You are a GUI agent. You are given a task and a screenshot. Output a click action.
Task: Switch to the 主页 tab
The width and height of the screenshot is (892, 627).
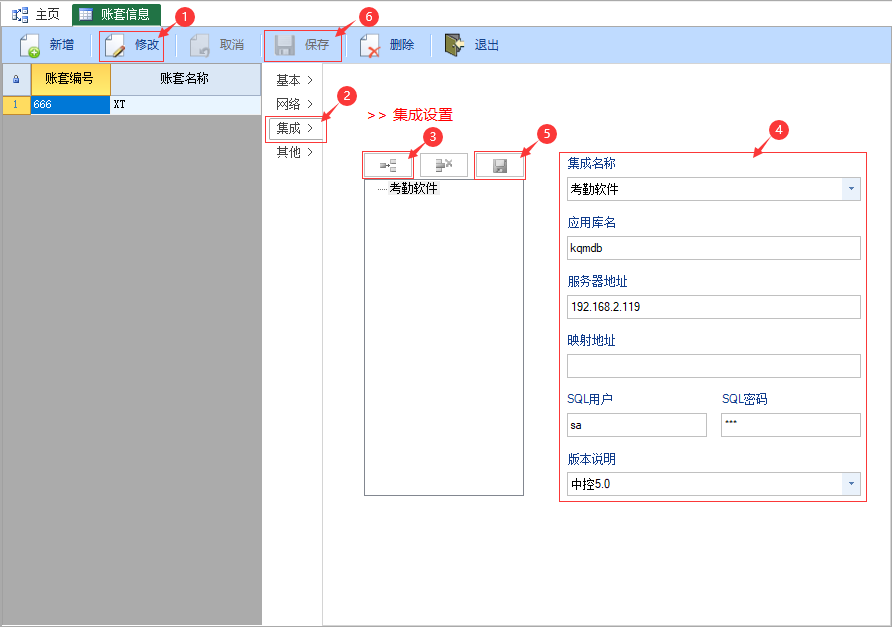pyautogui.click(x=36, y=14)
